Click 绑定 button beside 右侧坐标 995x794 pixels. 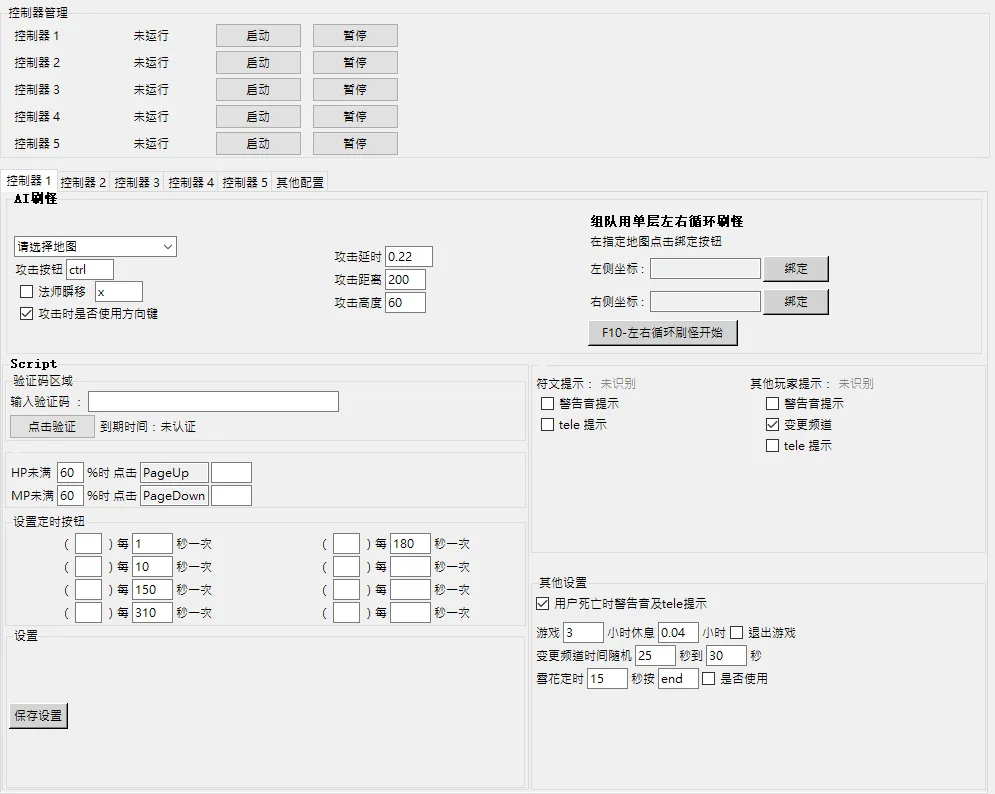pos(796,301)
